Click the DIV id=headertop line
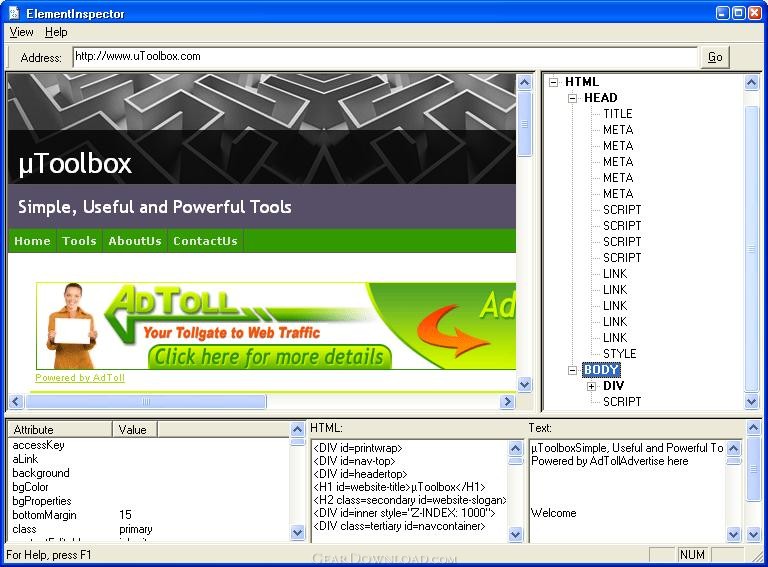768x567 pixels. coord(360,474)
